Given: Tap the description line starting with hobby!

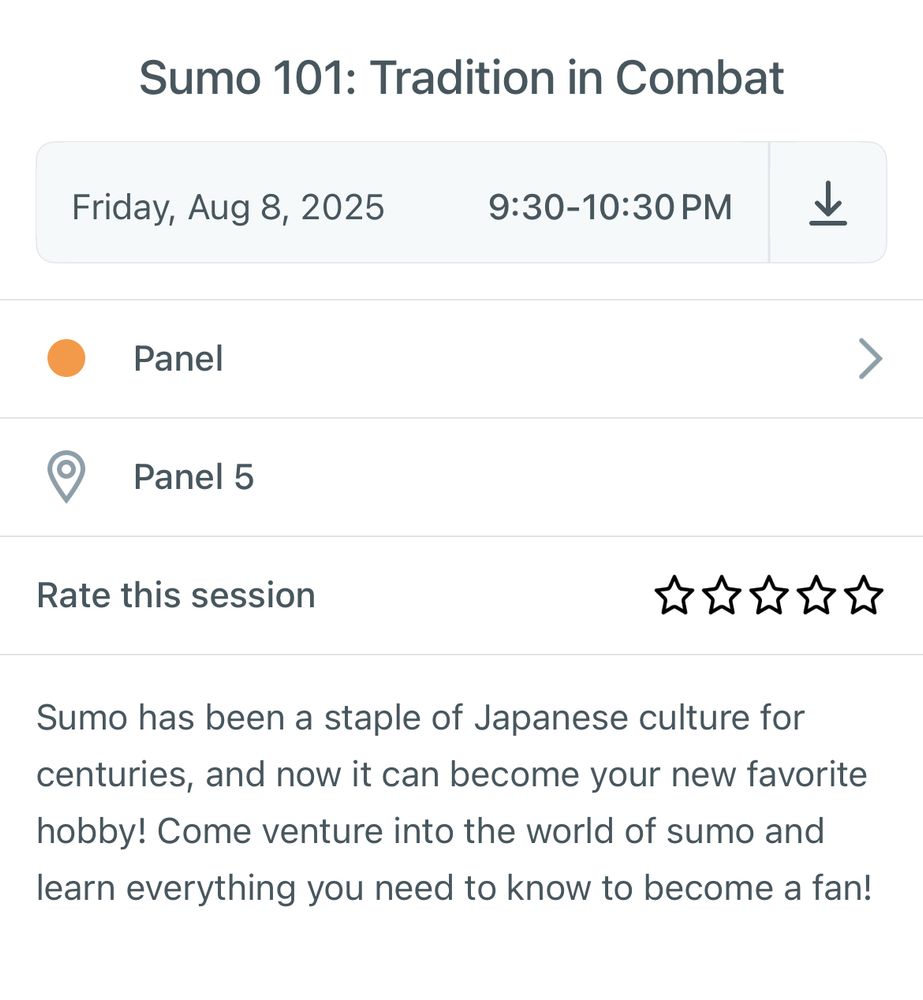Looking at the screenshot, I should (430, 831).
